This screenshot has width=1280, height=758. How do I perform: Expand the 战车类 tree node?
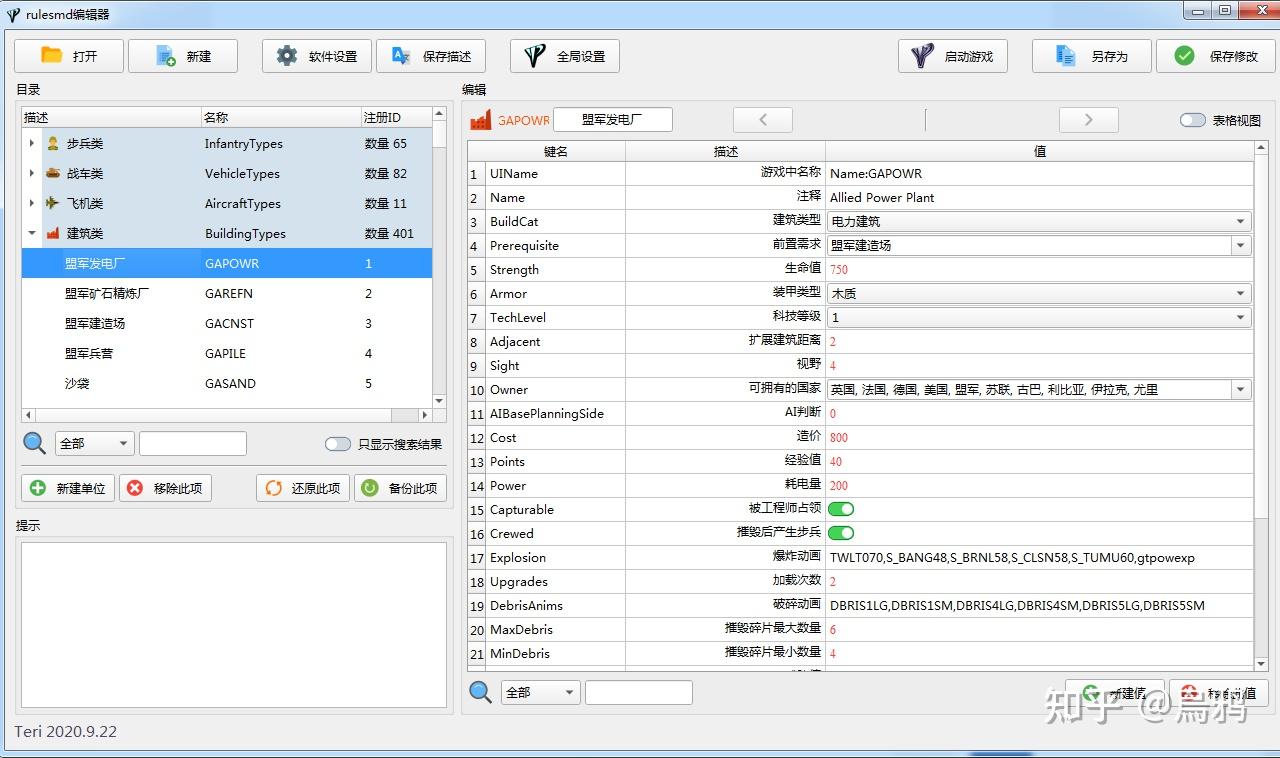(x=32, y=173)
